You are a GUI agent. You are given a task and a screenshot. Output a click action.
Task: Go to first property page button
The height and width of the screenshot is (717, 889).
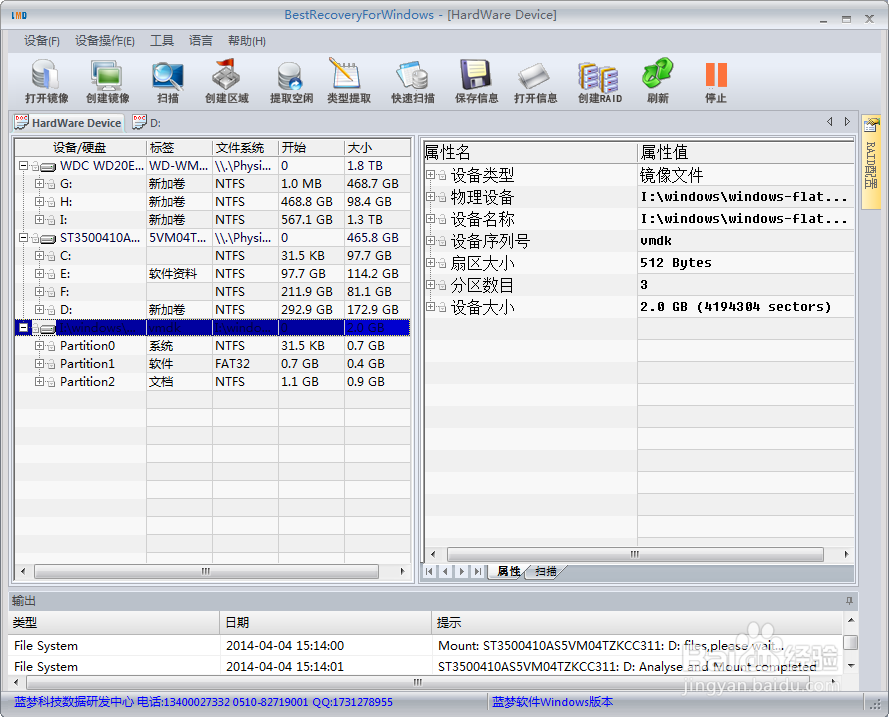[x=429, y=571]
